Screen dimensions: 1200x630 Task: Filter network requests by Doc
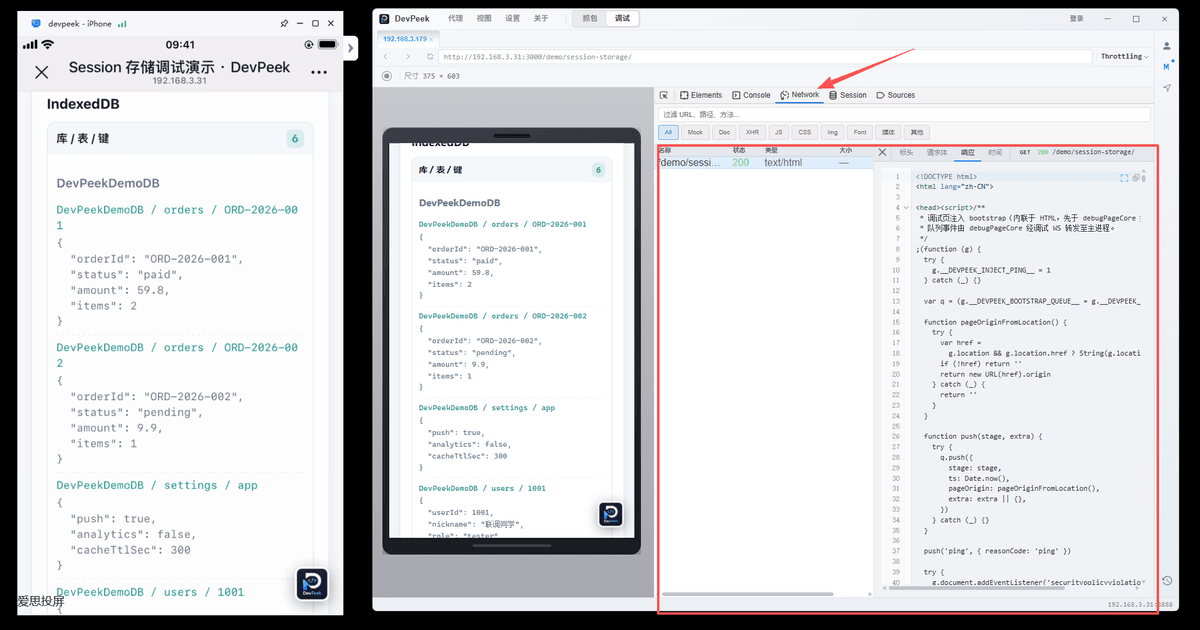tap(724, 132)
